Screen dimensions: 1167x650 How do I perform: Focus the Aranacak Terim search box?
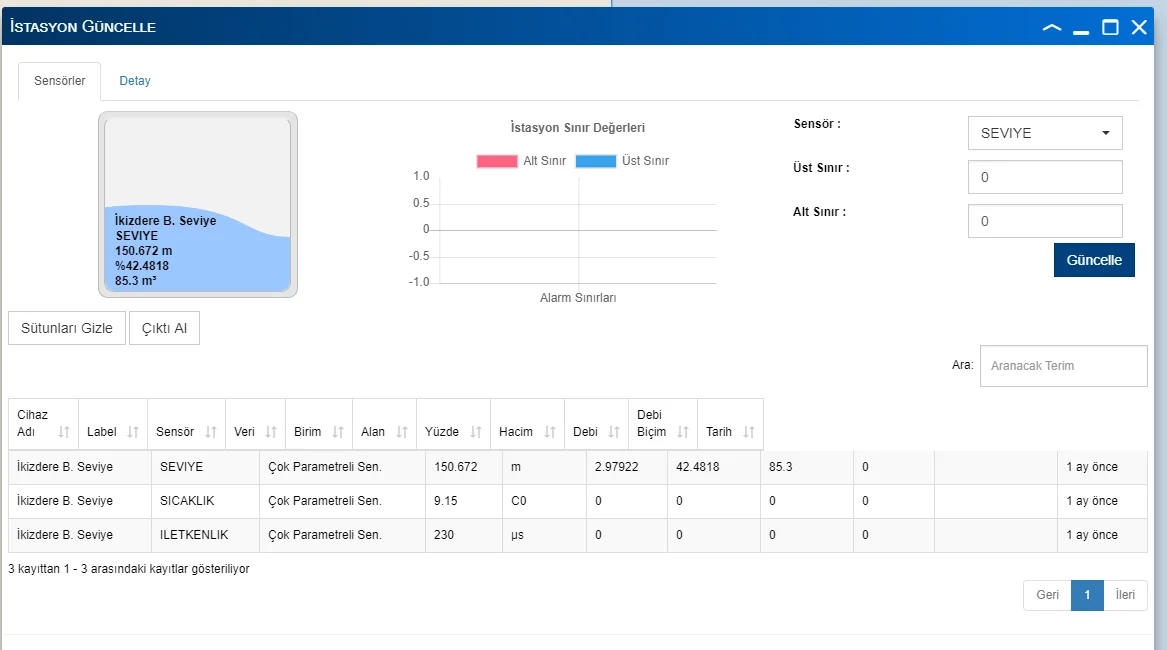click(1063, 366)
